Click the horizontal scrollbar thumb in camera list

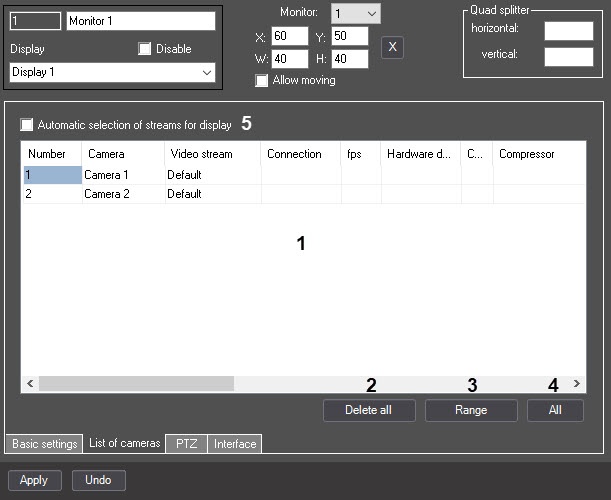[136, 383]
